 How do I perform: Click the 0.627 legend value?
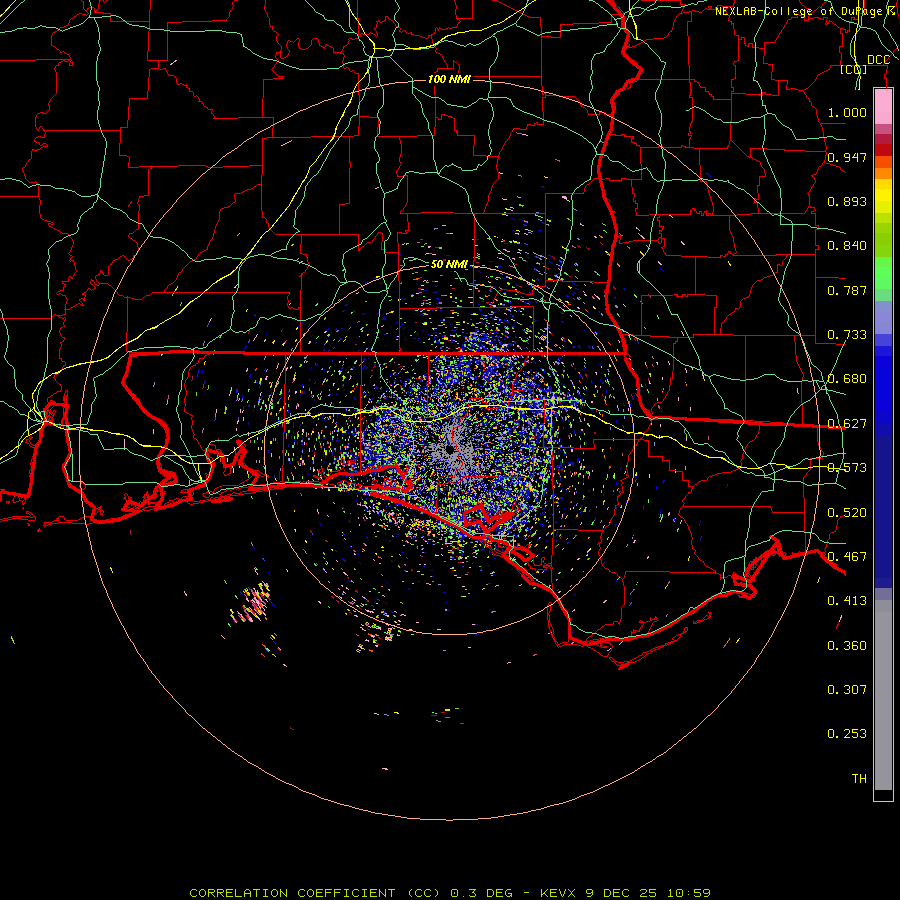click(847, 424)
